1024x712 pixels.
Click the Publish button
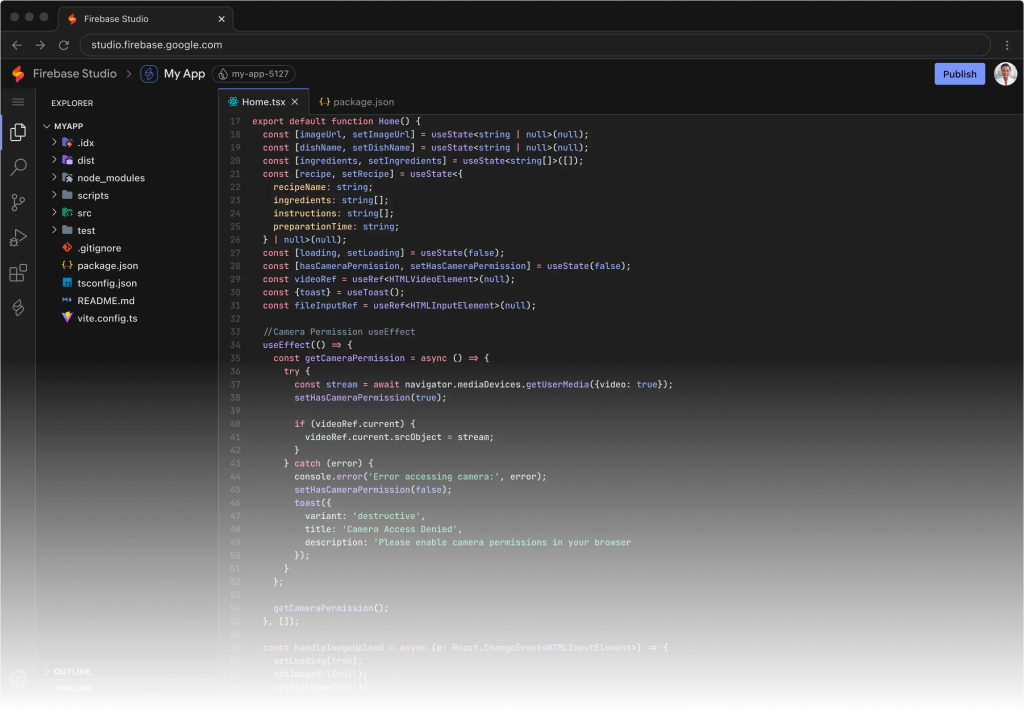point(959,74)
